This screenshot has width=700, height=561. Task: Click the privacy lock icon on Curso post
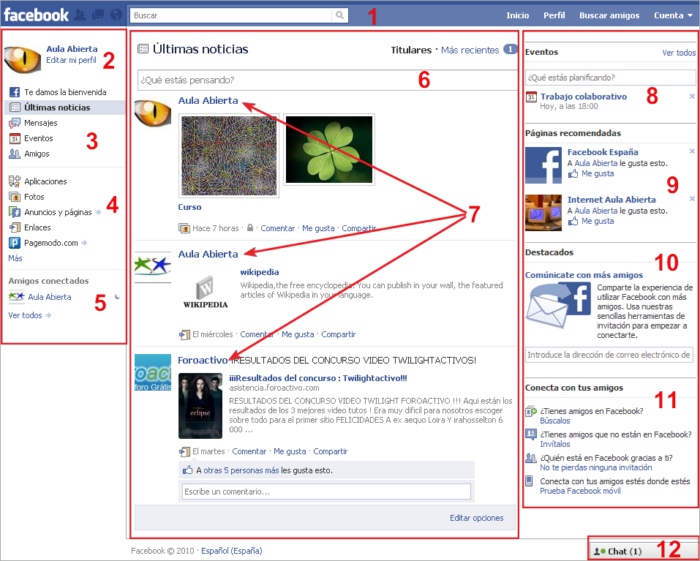[250, 228]
